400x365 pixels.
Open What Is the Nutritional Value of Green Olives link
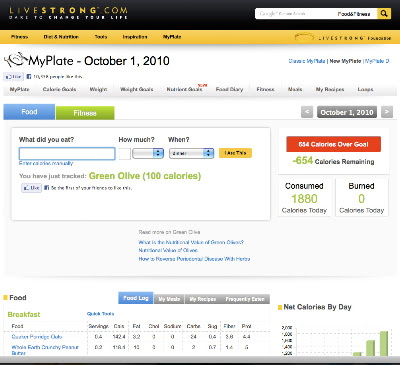(x=191, y=242)
